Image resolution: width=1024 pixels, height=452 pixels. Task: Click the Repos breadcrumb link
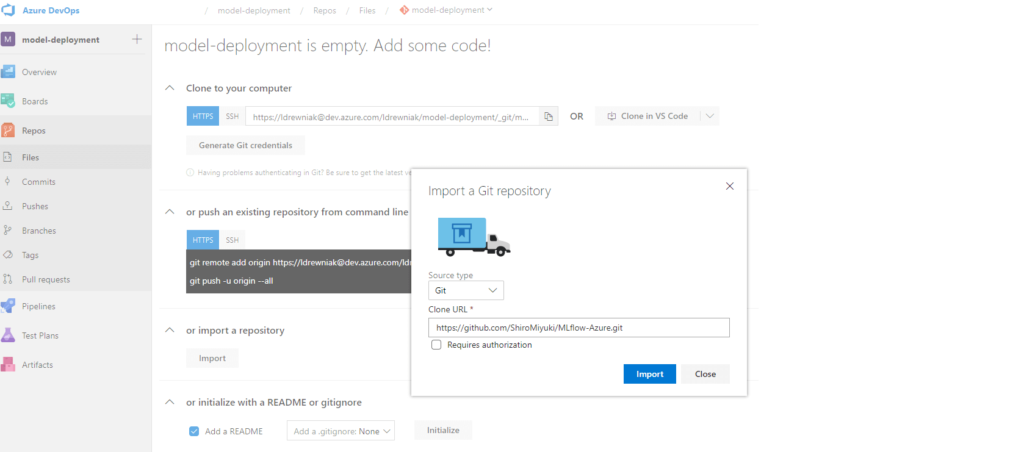click(325, 10)
